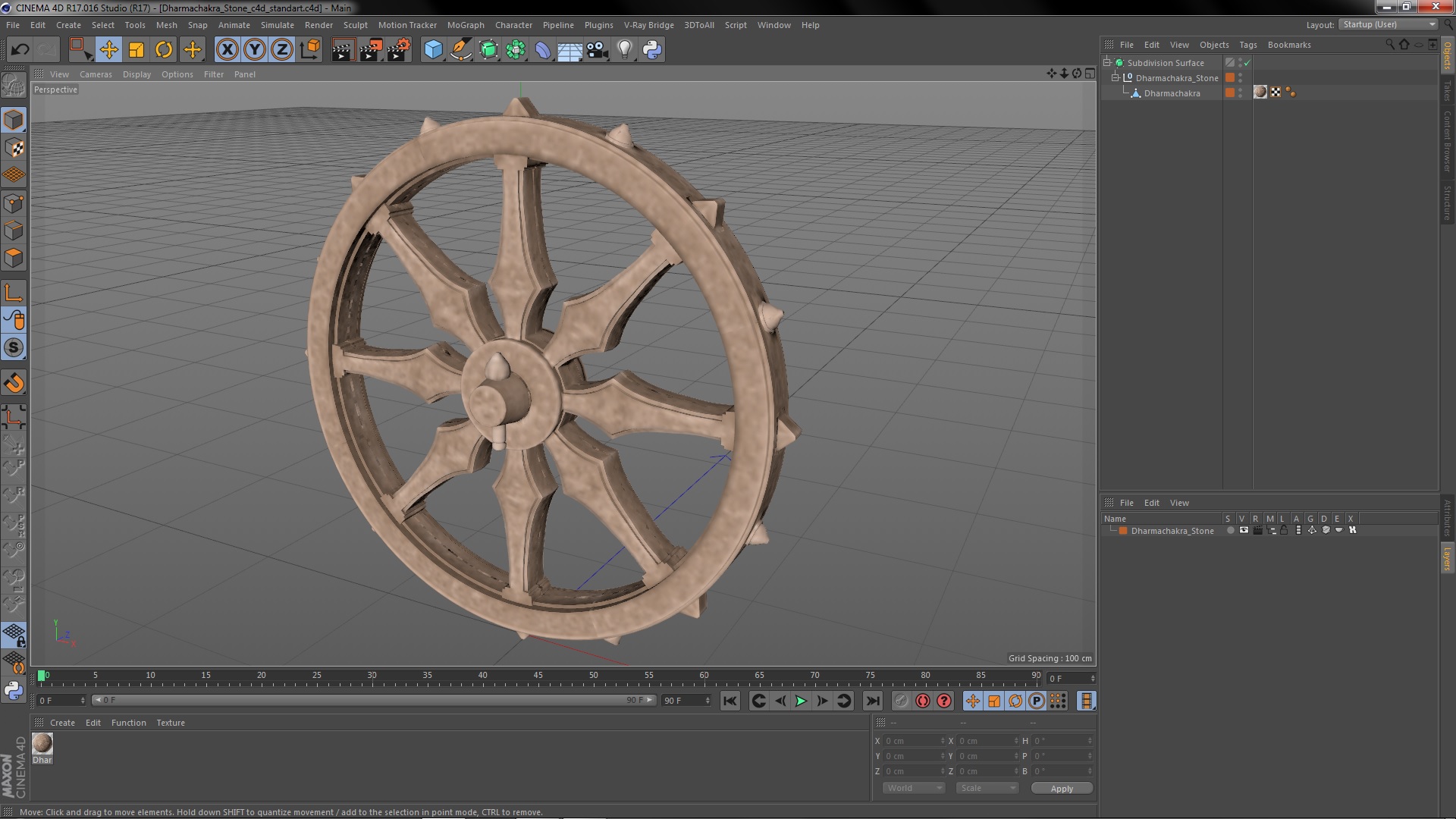Click the Cube primitive object icon
This screenshot has height=819, width=1456.
pyautogui.click(x=433, y=50)
